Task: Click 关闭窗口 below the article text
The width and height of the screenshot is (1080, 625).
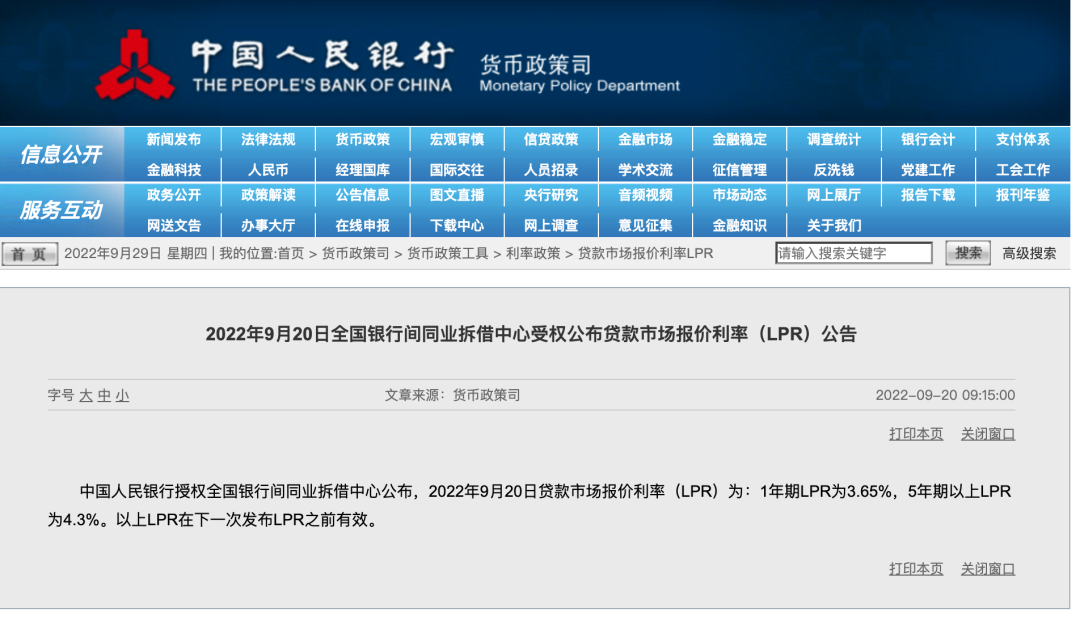Action: [x=987, y=568]
